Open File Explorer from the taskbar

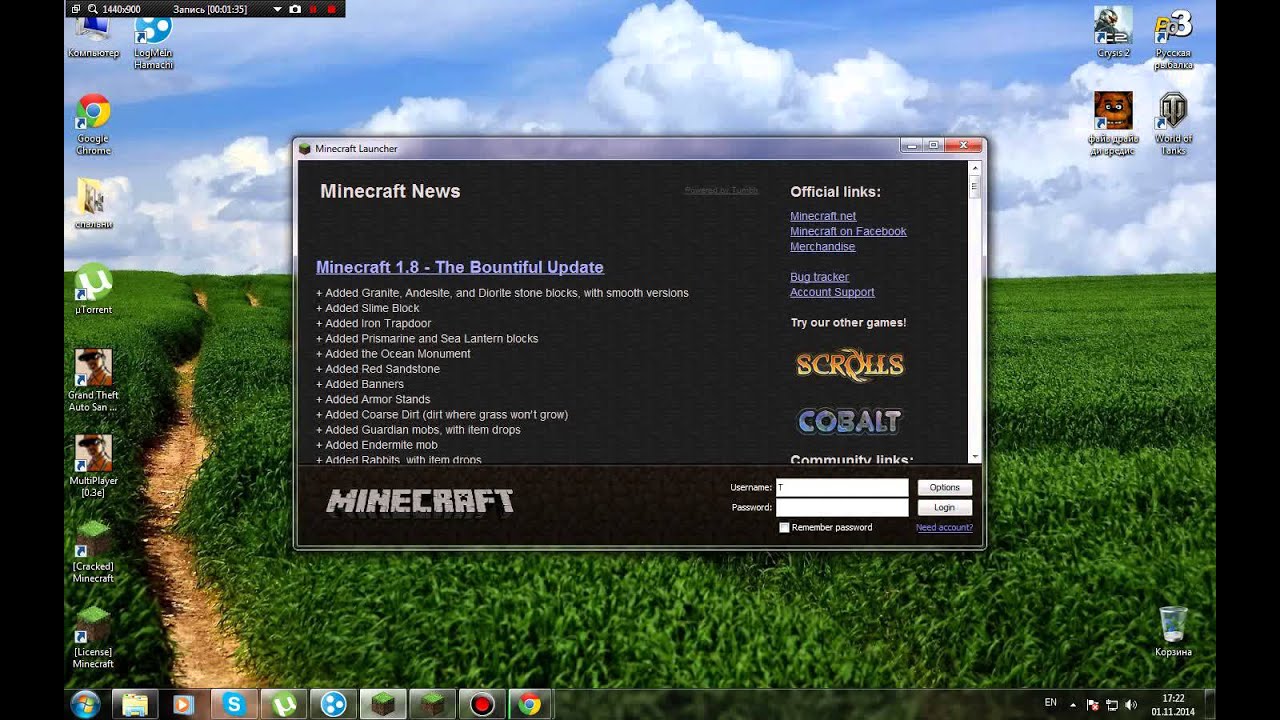tap(136, 704)
